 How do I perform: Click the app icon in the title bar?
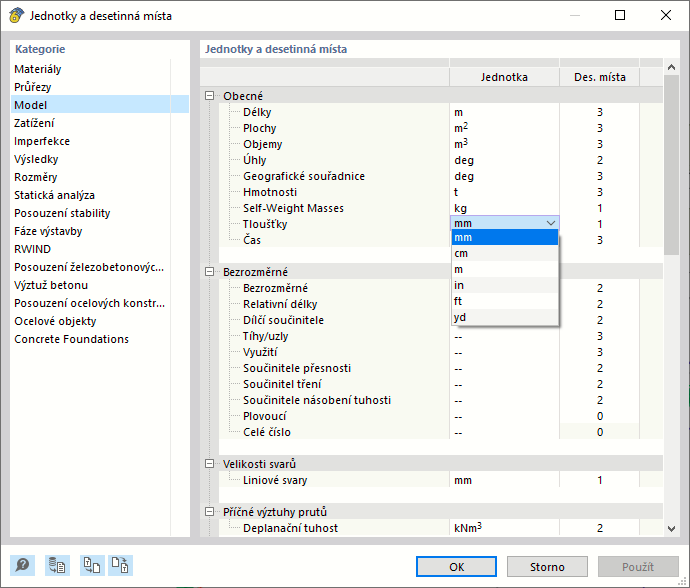pyautogui.click(x=16, y=15)
